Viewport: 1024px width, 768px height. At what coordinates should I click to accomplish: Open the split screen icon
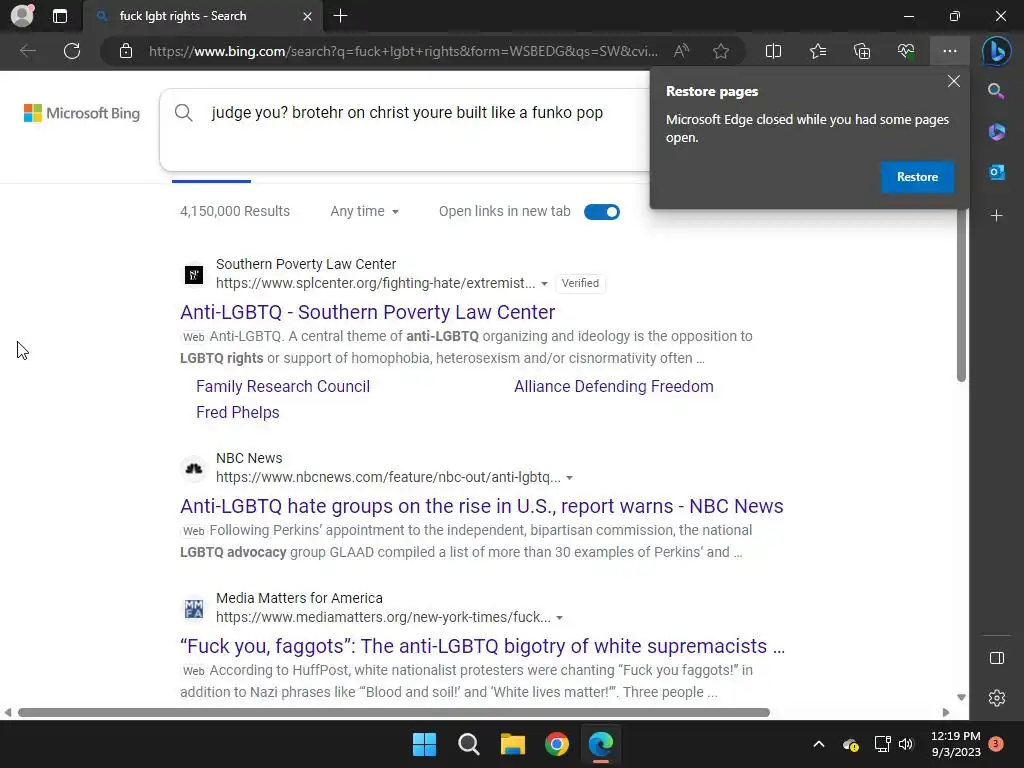[773, 51]
